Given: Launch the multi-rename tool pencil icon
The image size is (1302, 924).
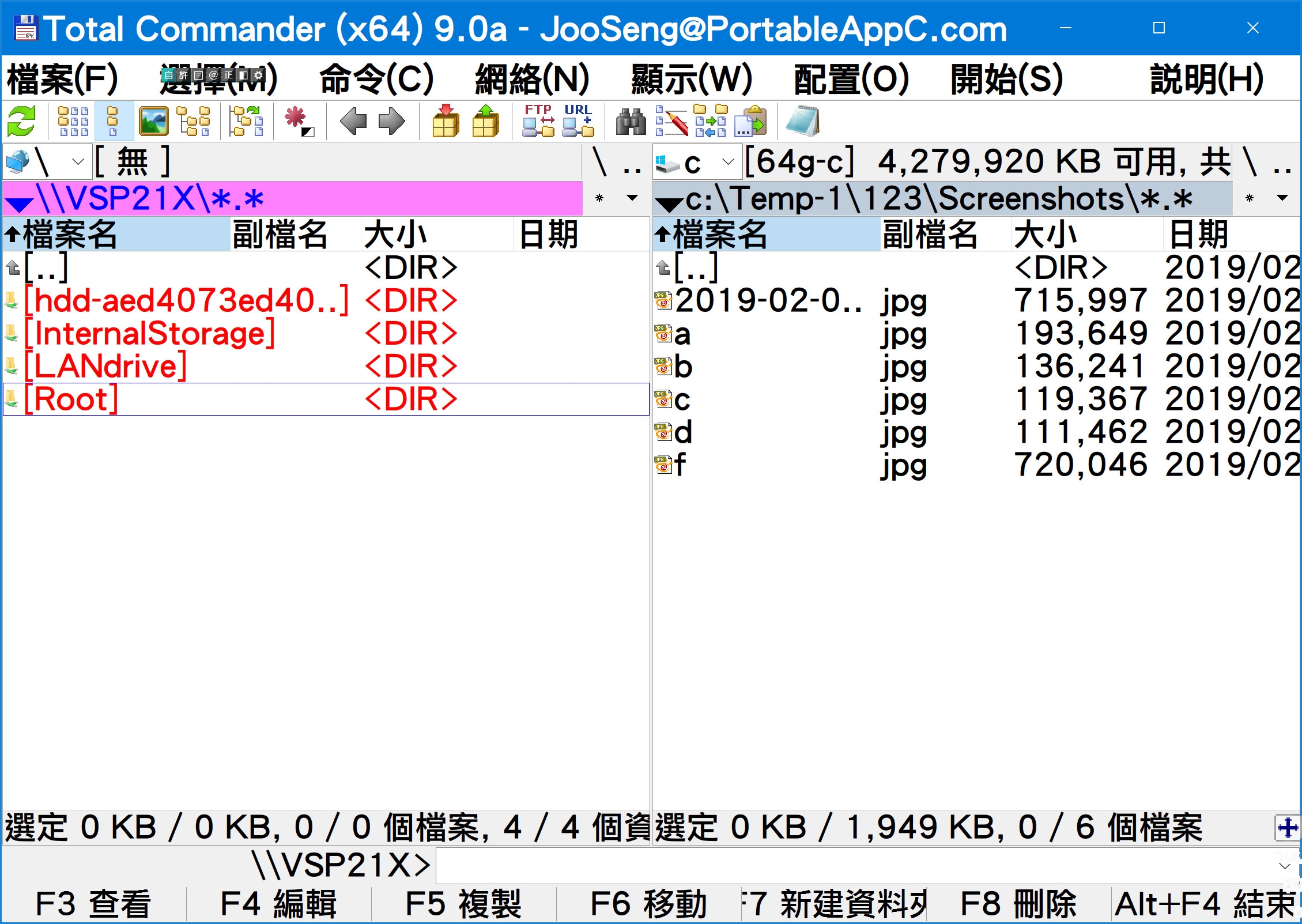Looking at the screenshot, I should (671, 121).
